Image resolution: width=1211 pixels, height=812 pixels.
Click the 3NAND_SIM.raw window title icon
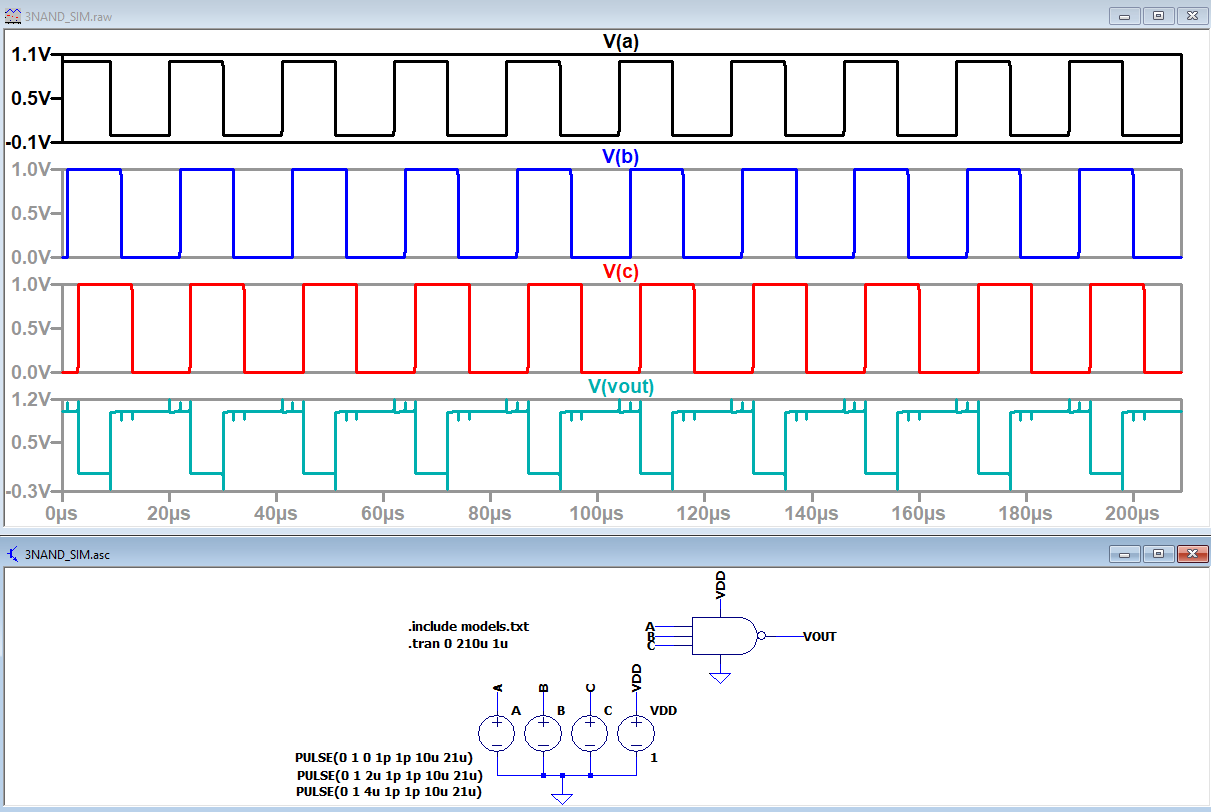click(x=12, y=17)
